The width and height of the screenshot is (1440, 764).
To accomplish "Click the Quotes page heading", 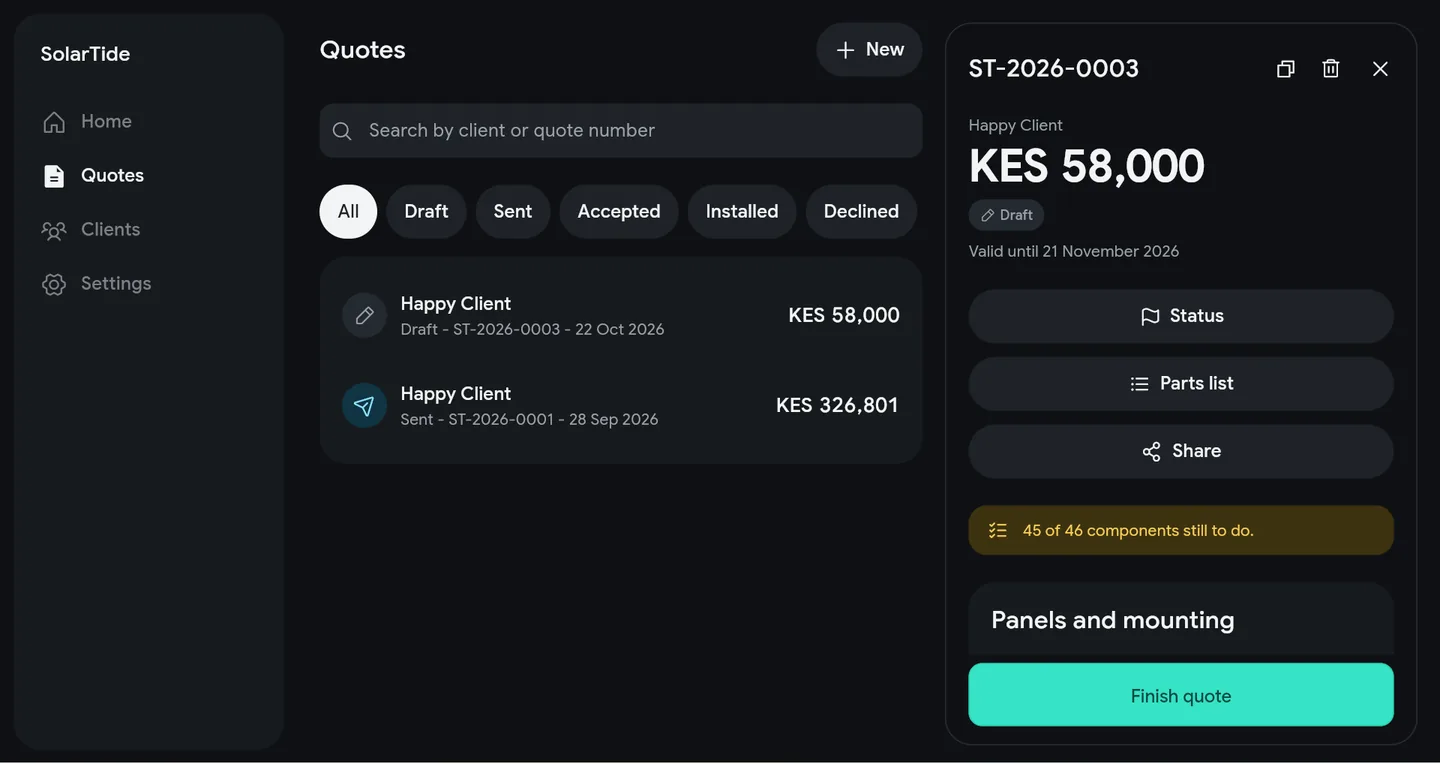I will [x=363, y=50].
